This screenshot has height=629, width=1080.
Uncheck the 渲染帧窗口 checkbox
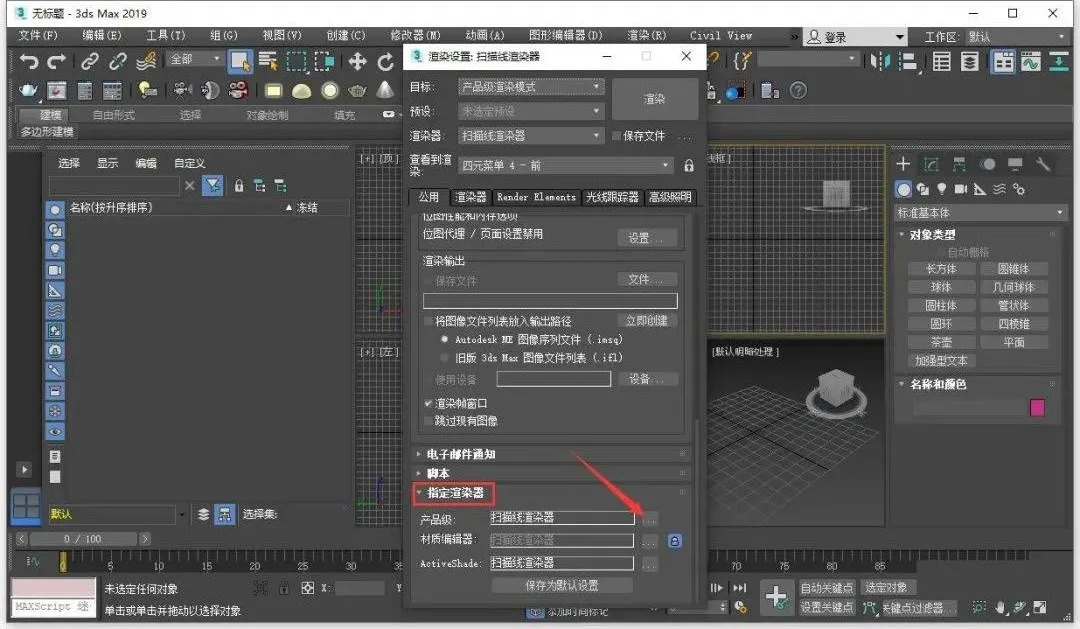[428, 403]
